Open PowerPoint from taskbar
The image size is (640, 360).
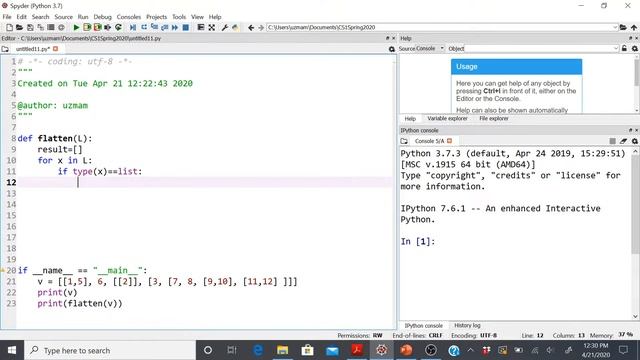click(406, 350)
